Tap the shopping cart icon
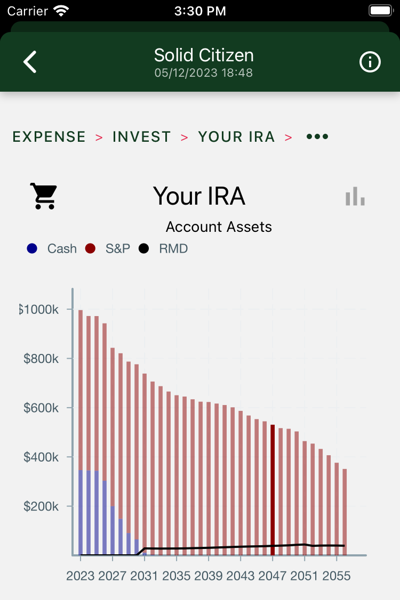400x600 pixels. [x=44, y=196]
